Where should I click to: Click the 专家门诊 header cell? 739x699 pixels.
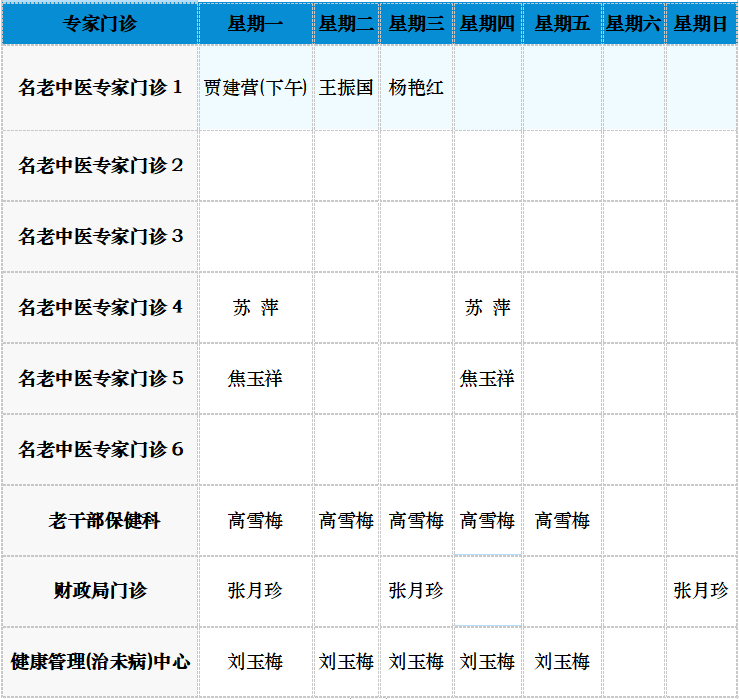click(x=100, y=24)
